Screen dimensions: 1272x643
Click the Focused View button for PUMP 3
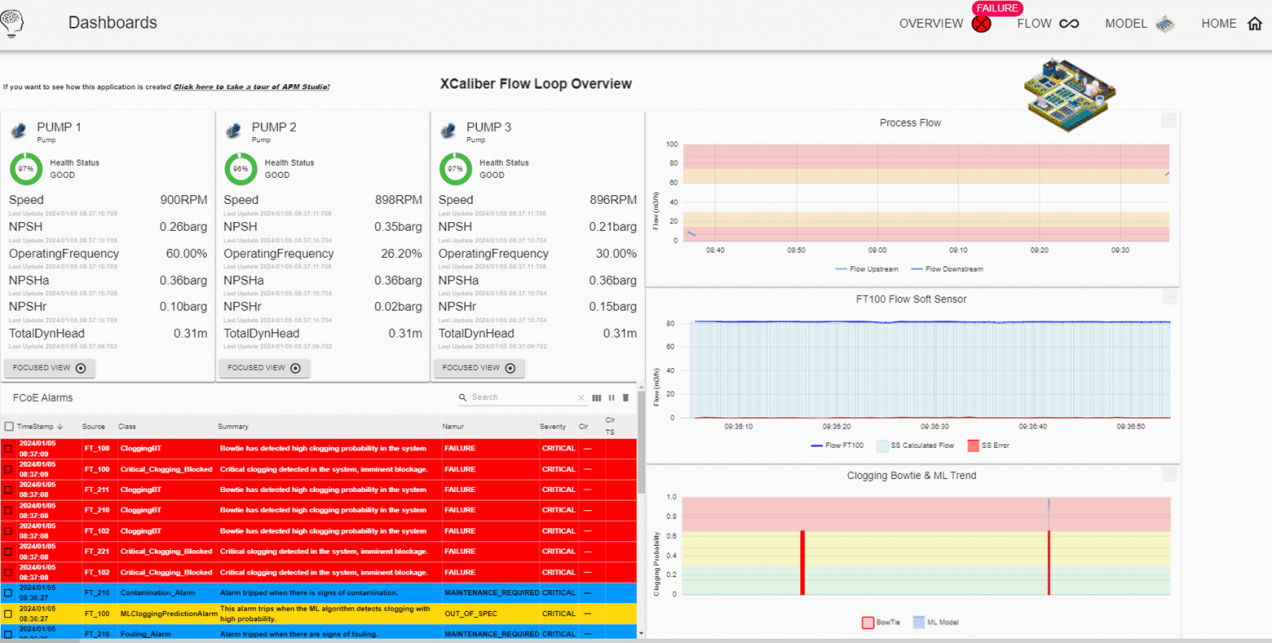tap(479, 367)
